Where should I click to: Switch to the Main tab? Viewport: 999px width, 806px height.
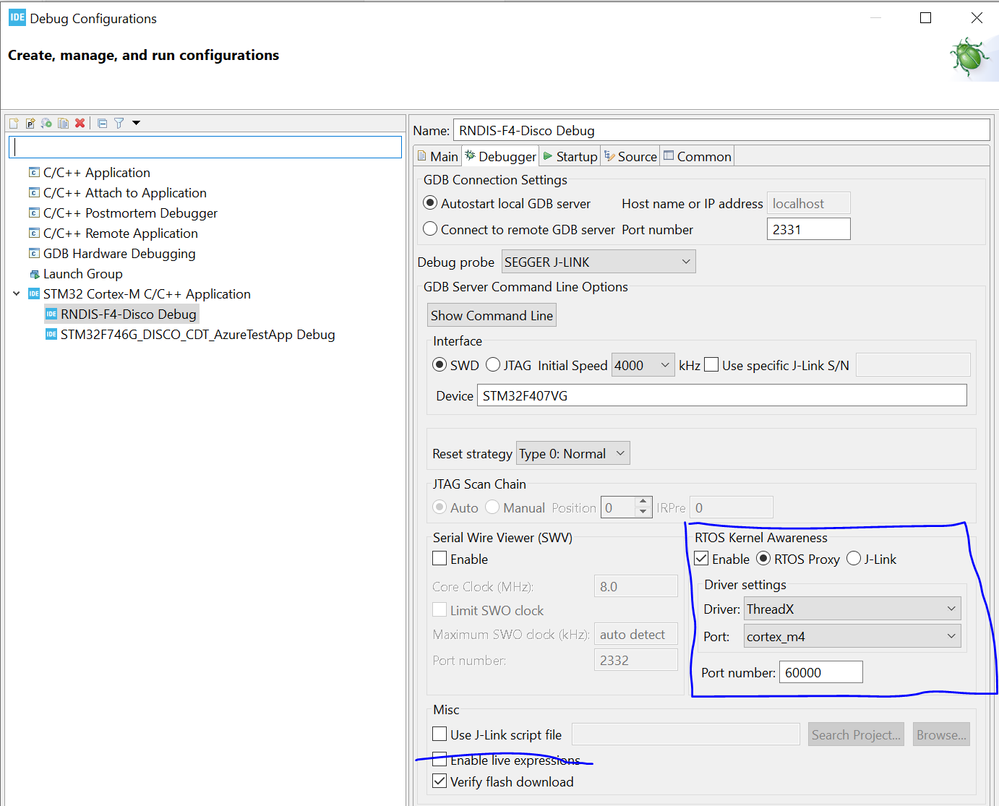coord(438,157)
